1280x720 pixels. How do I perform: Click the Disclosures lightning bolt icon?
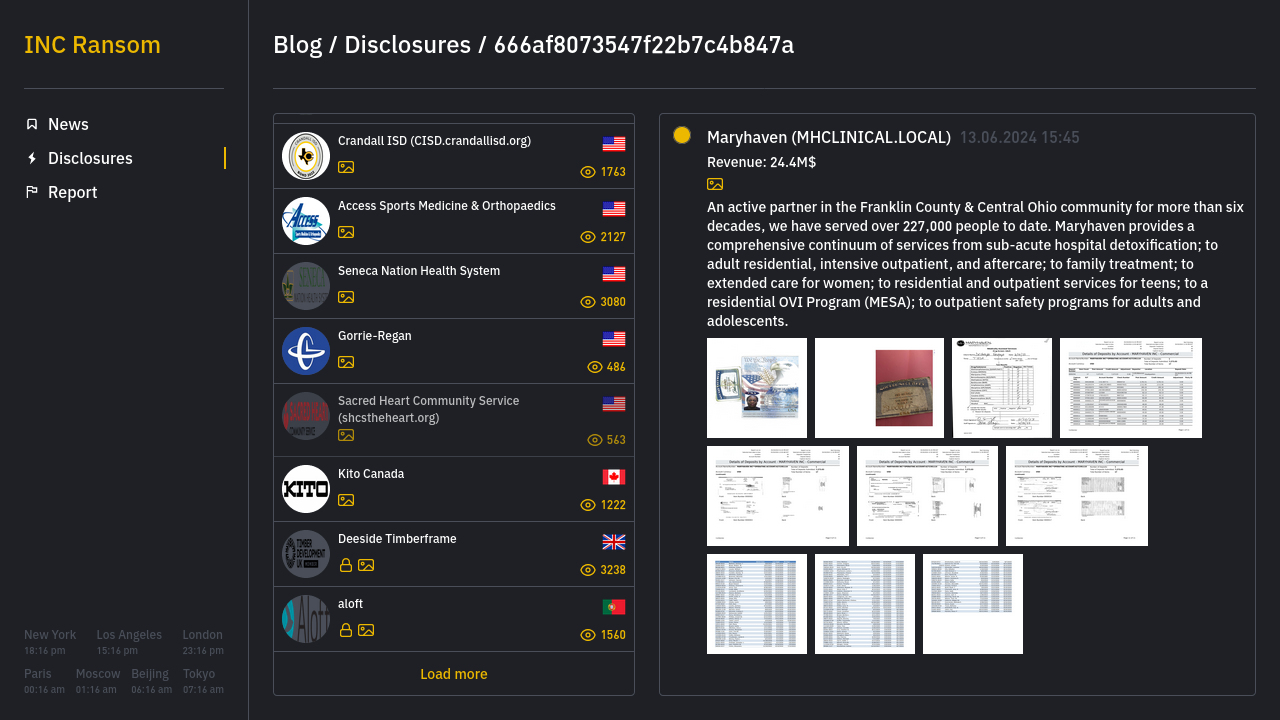[x=32, y=158]
